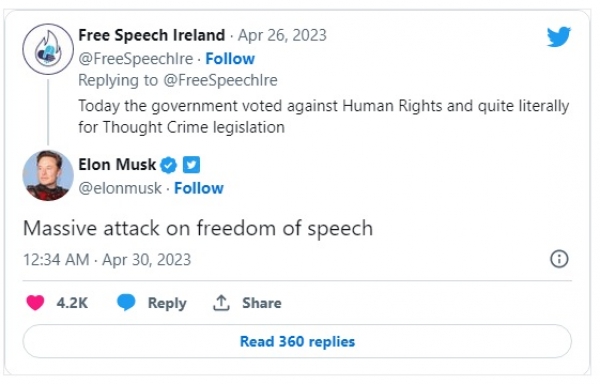This screenshot has height=384, width=600.
Task: Open Elon Musk profile picture
Action: pyautogui.click(x=48, y=175)
